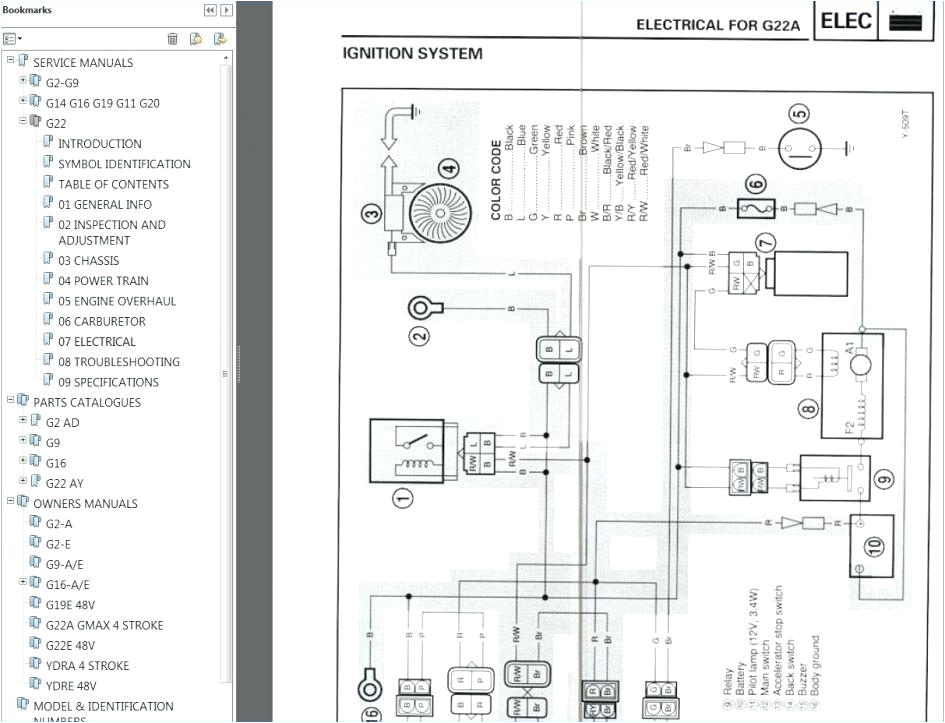The image size is (945, 723).
Task: Collapse the Bookmarks panel with double-arrow button
Action: [x=210, y=10]
